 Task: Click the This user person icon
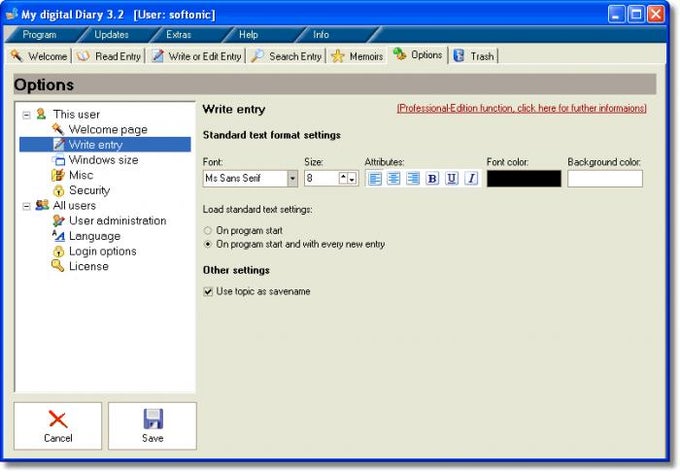[x=41, y=114]
